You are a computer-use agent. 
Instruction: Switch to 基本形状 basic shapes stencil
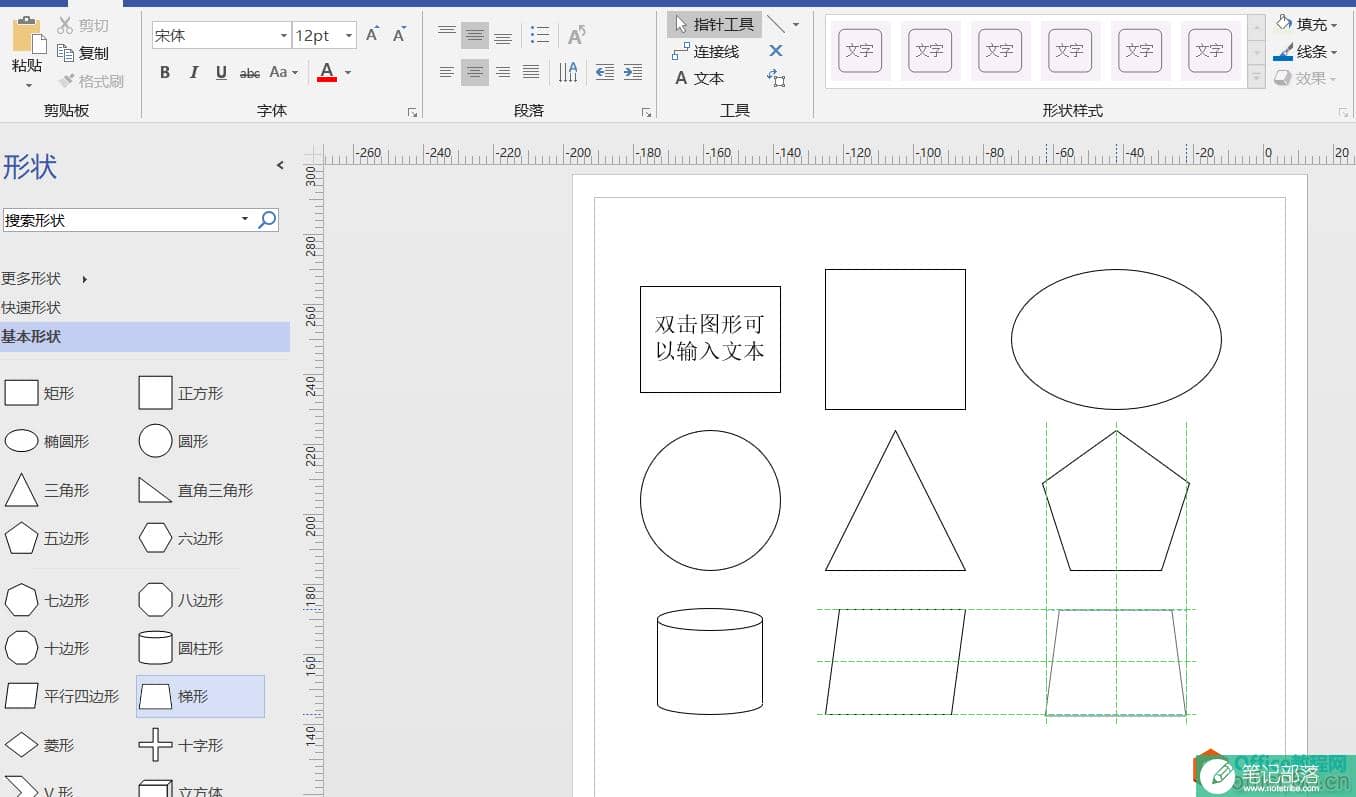(145, 337)
